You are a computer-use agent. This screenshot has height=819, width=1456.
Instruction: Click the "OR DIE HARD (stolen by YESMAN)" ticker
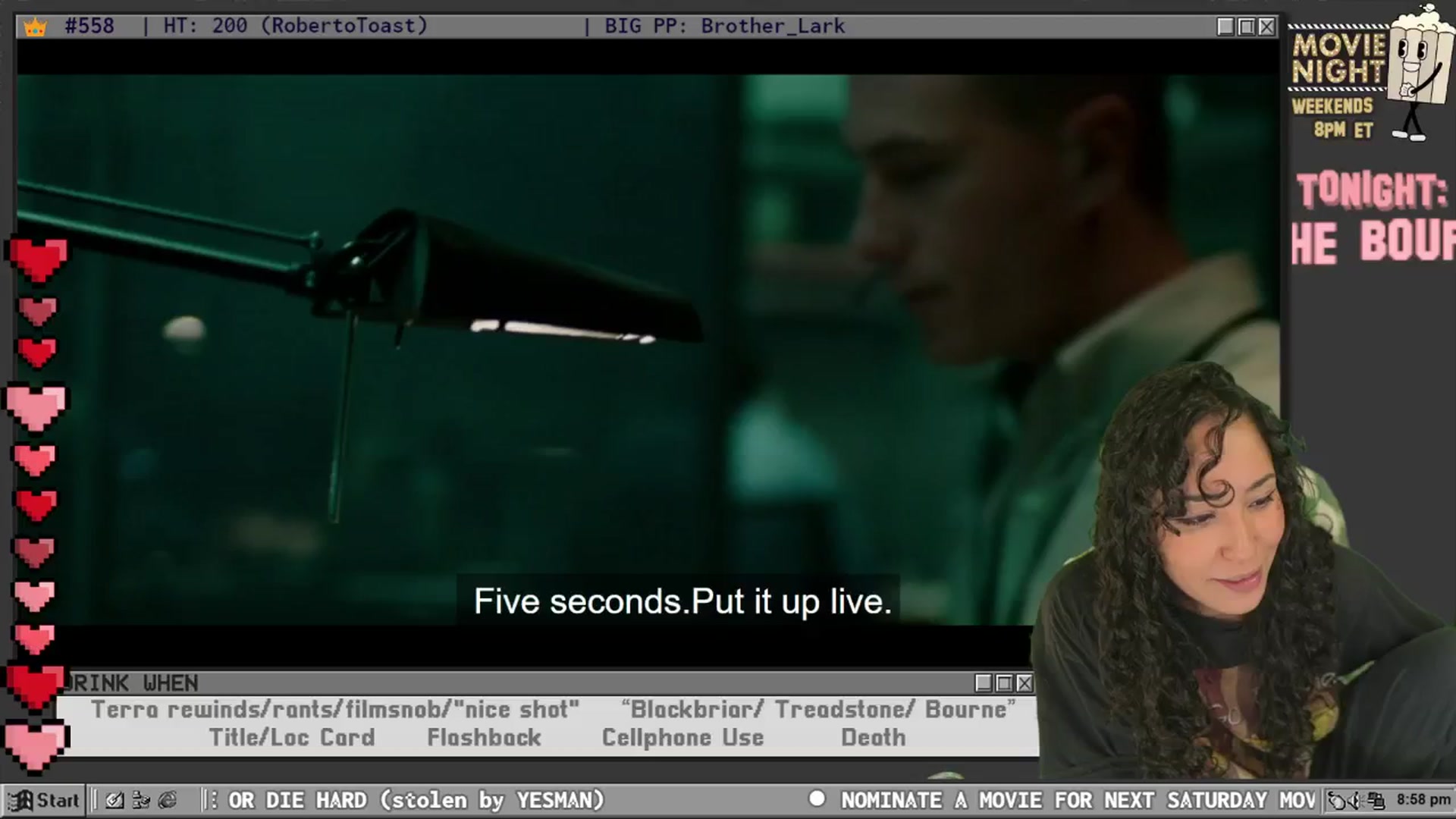coord(416,800)
